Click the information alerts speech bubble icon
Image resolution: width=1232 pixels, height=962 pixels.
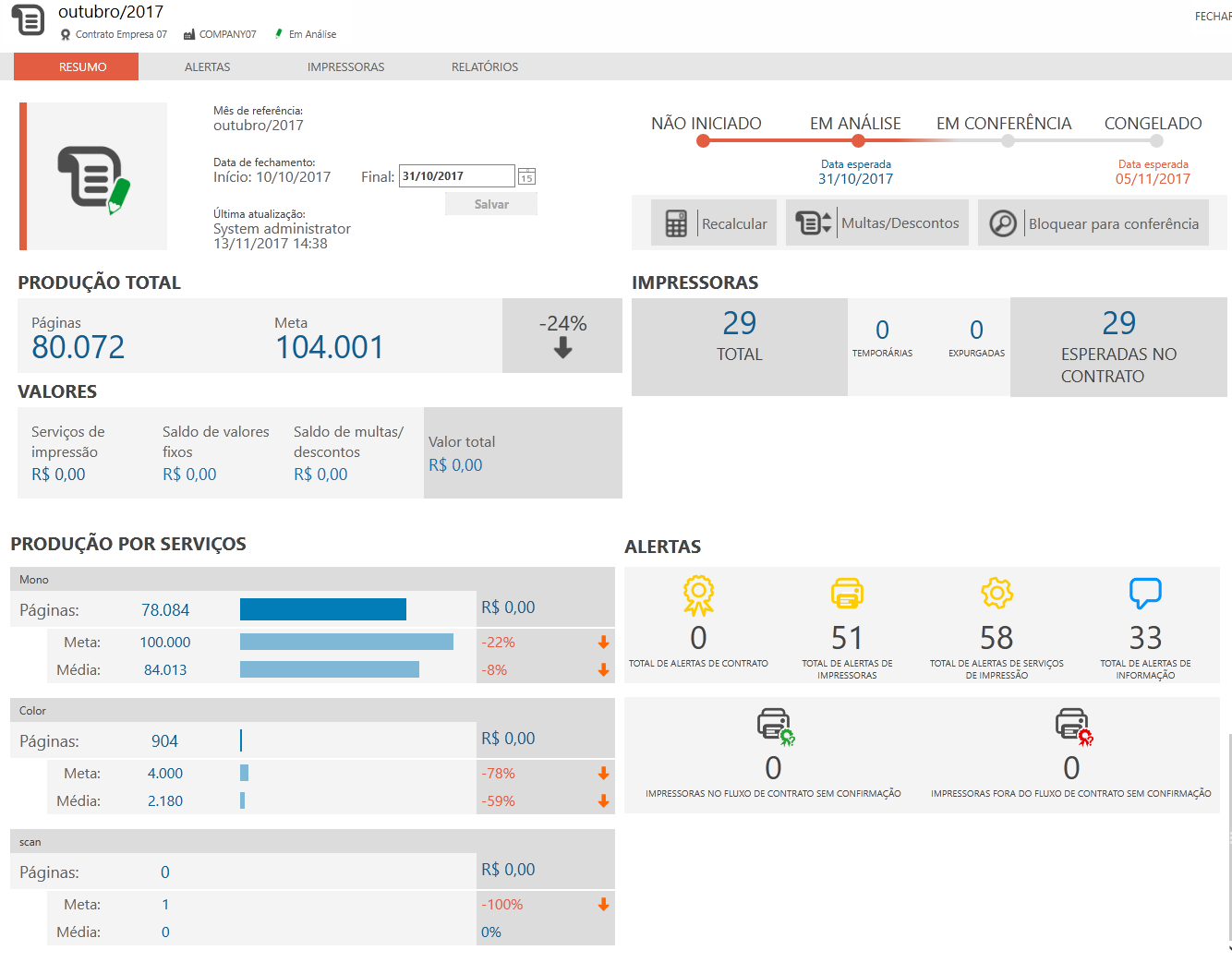pyautogui.click(x=1145, y=593)
